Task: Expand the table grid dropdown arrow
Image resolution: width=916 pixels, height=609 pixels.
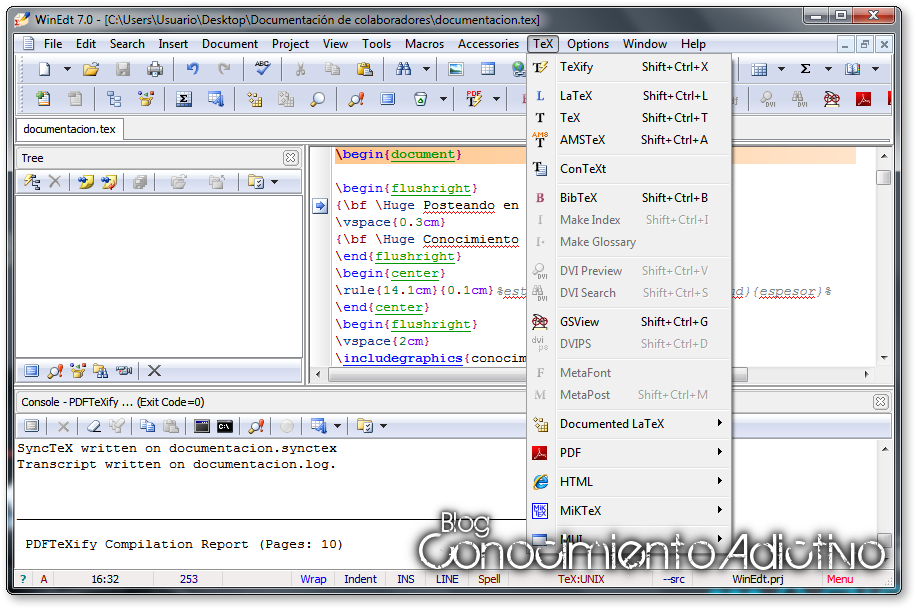Action: (782, 69)
